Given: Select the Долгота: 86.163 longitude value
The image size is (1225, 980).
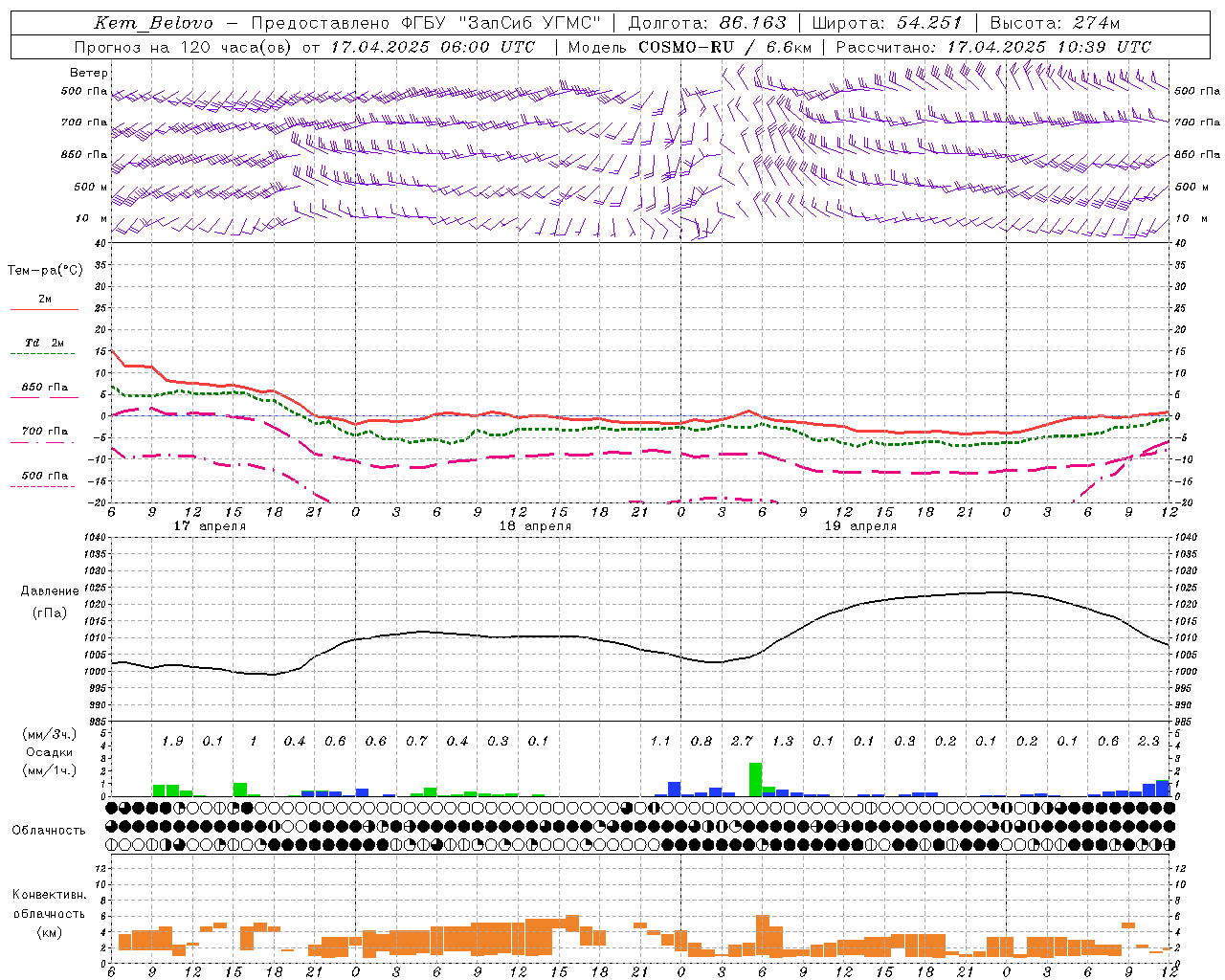Looking at the screenshot, I should (707, 23).
